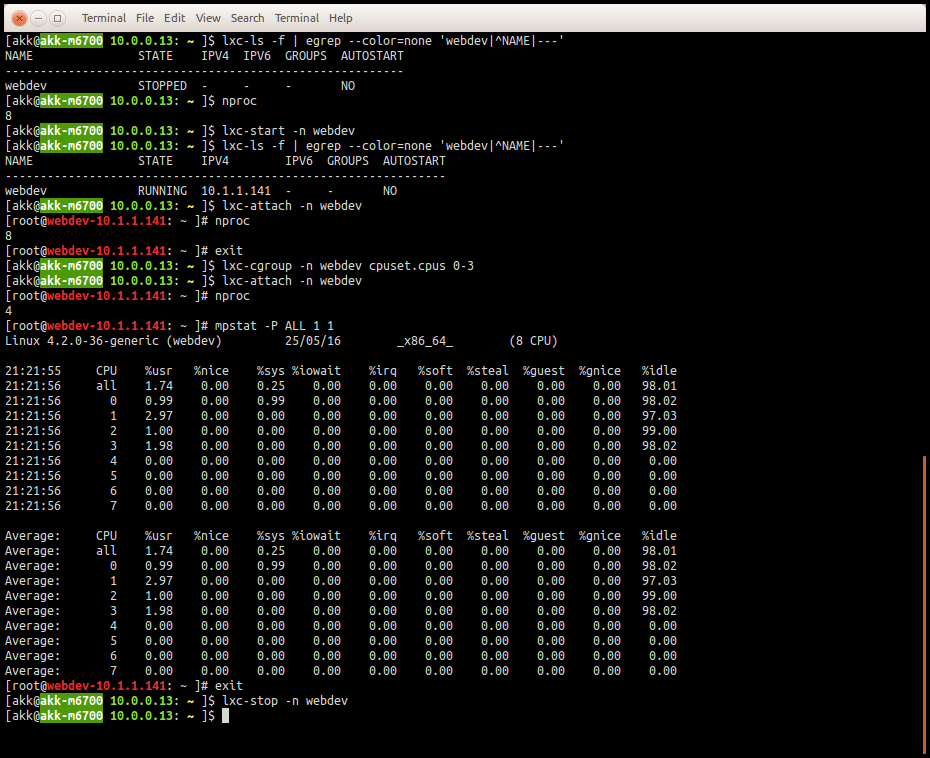The width and height of the screenshot is (930, 758).
Task: Minimize the terminal window
Action: pyautogui.click(x=38, y=18)
